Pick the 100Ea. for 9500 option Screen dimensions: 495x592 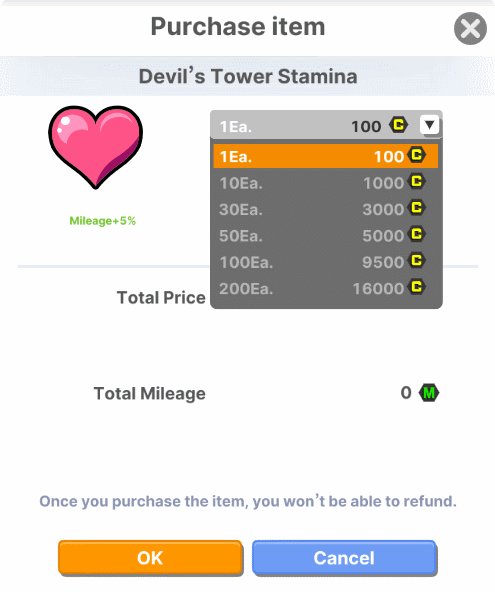(325, 262)
